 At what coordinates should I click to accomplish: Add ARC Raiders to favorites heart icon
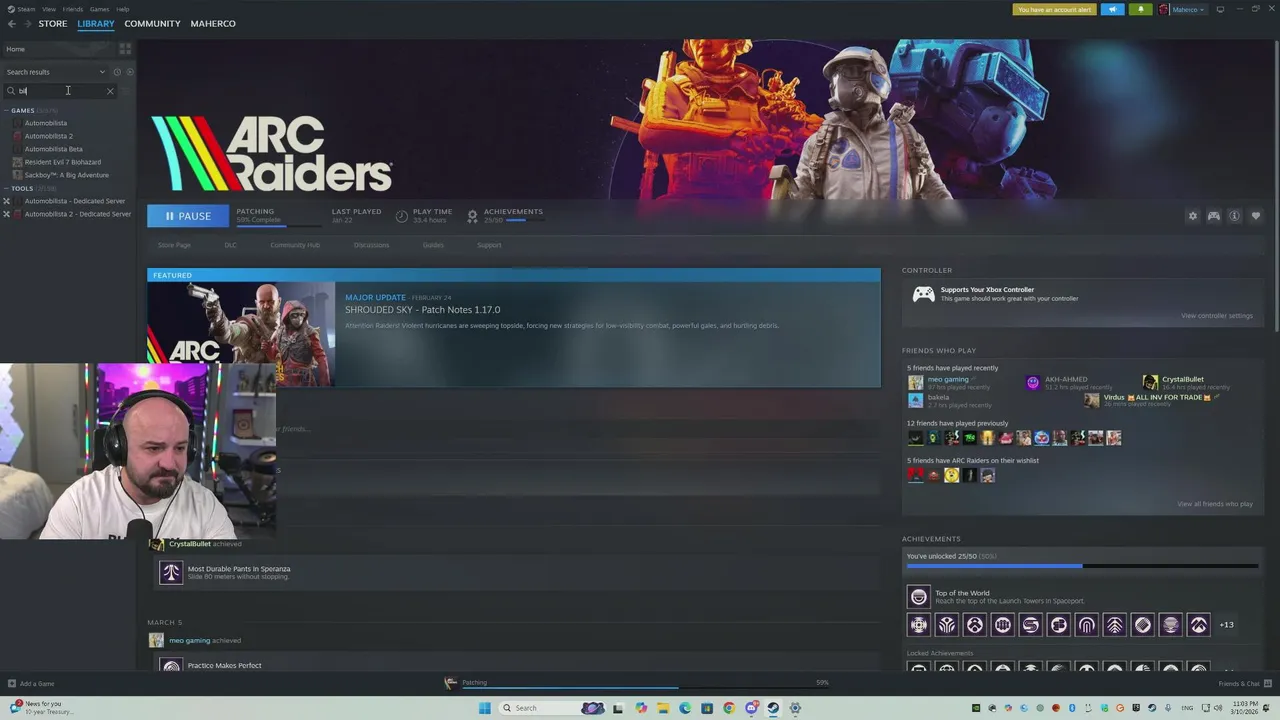click(x=1256, y=216)
